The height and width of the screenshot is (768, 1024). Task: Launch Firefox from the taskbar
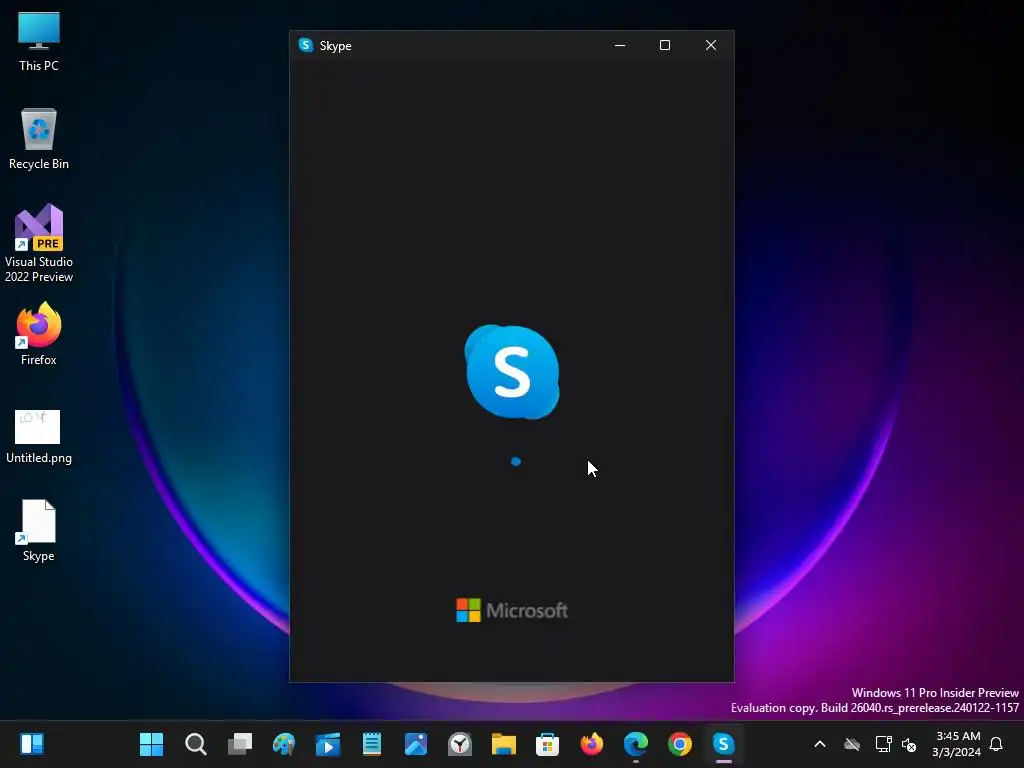(592, 744)
